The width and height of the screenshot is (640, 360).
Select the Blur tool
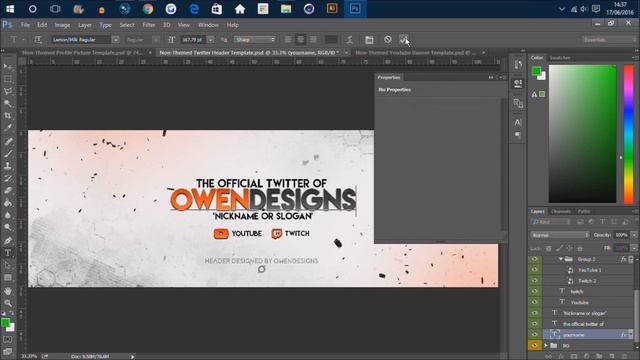point(8,215)
